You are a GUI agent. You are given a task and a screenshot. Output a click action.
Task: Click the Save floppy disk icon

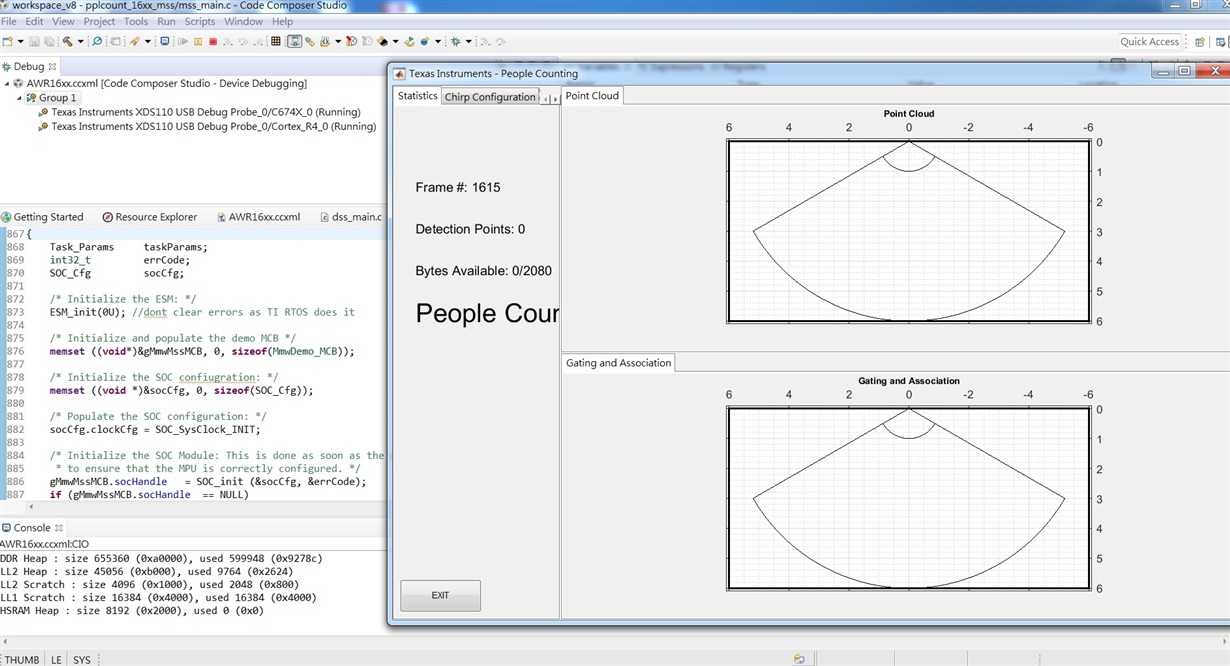[34, 41]
